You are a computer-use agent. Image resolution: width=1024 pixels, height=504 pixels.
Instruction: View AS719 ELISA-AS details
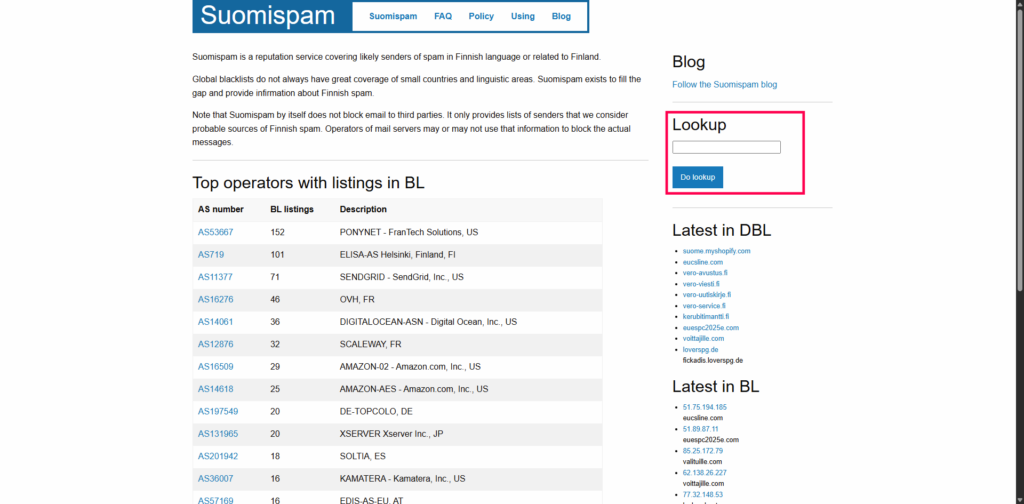click(211, 255)
